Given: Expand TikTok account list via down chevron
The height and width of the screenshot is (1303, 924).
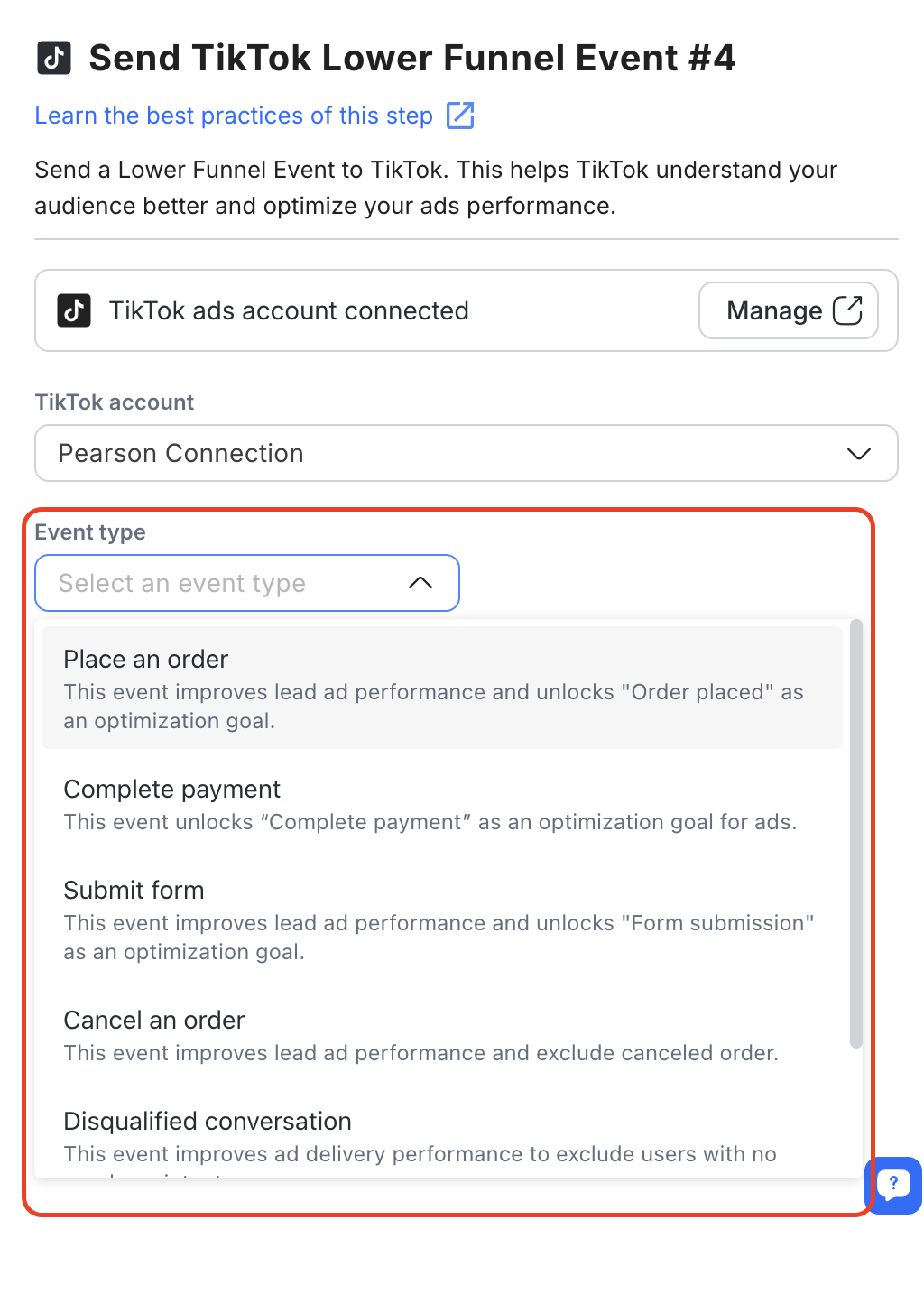Looking at the screenshot, I should pyautogui.click(x=859, y=453).
